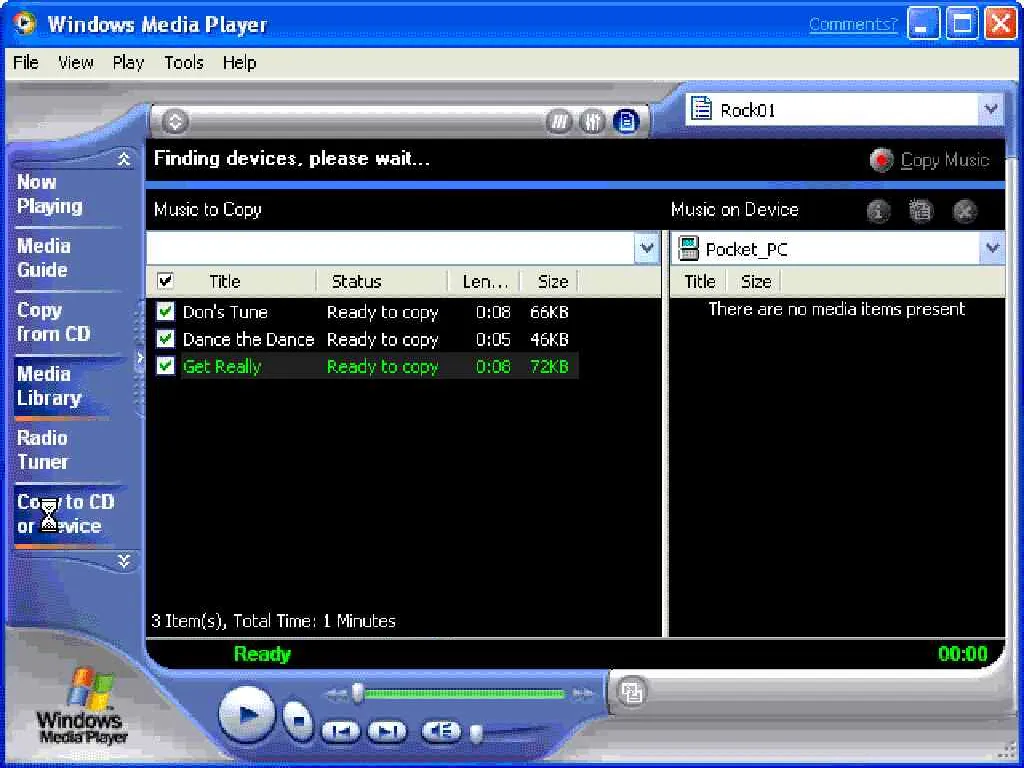Viewport: 1024px width, 768px height.
Task: Open the Rock01 playlist dropdown
Action: pyautogui.click(x=991, y=109)
